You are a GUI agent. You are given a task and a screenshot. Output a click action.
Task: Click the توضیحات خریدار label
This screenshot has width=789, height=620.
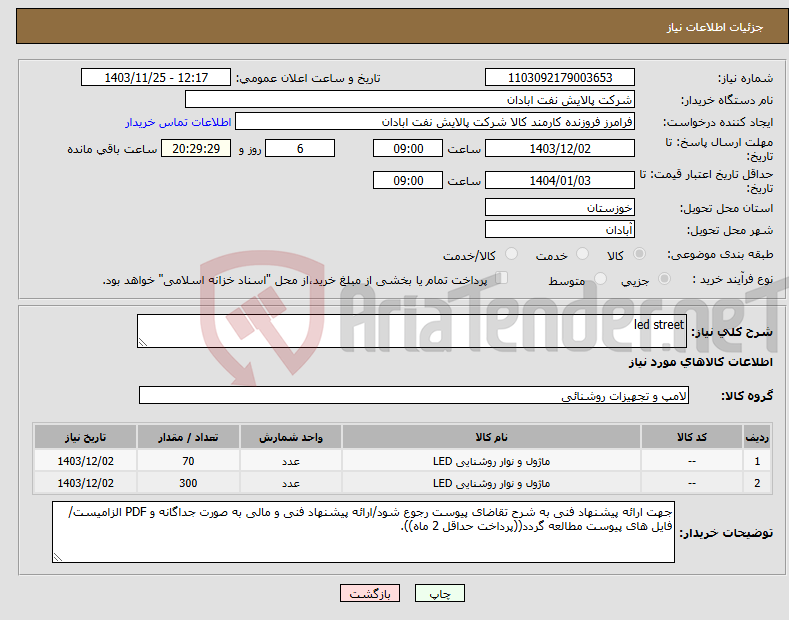click(726, 532)
